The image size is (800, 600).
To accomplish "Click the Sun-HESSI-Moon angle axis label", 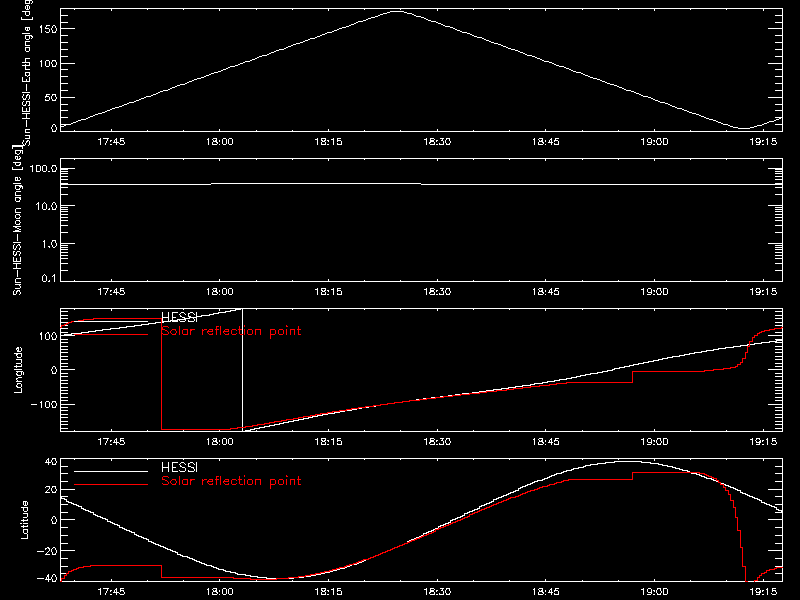I will pyautogui.click(x=17, y=220).
